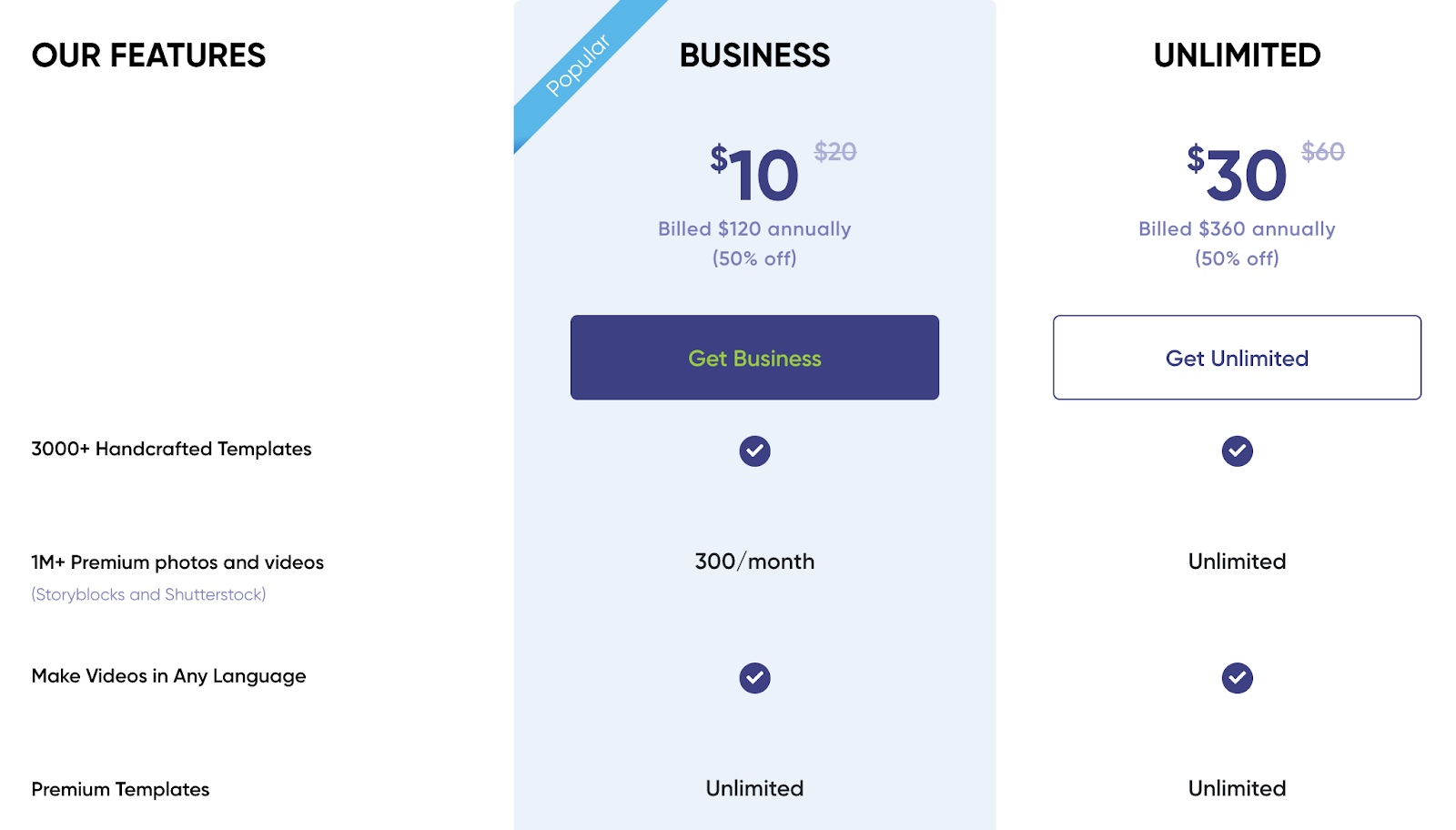Click Business checkmark for Any Language videos
The image size is (1456, 830).
coord(754,678)
